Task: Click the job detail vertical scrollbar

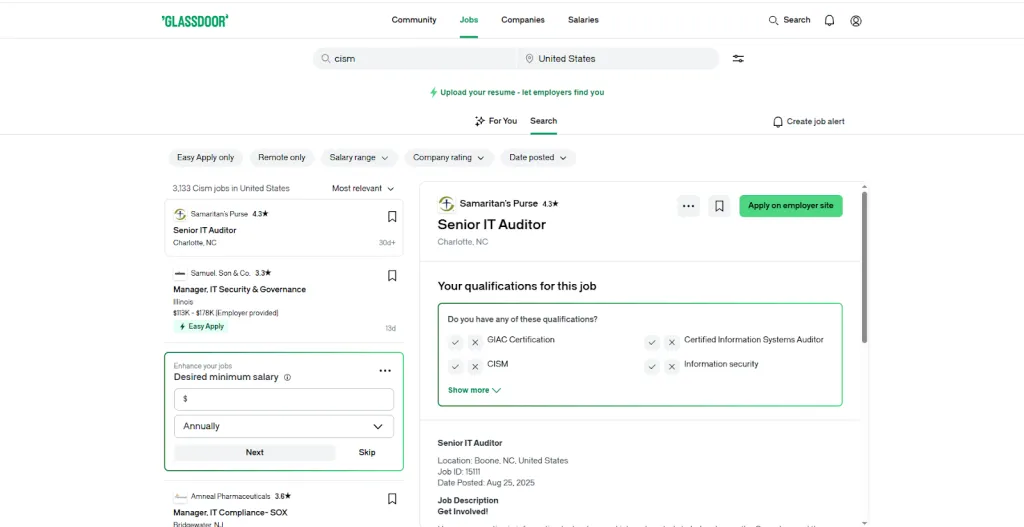Action: point(864,268)
